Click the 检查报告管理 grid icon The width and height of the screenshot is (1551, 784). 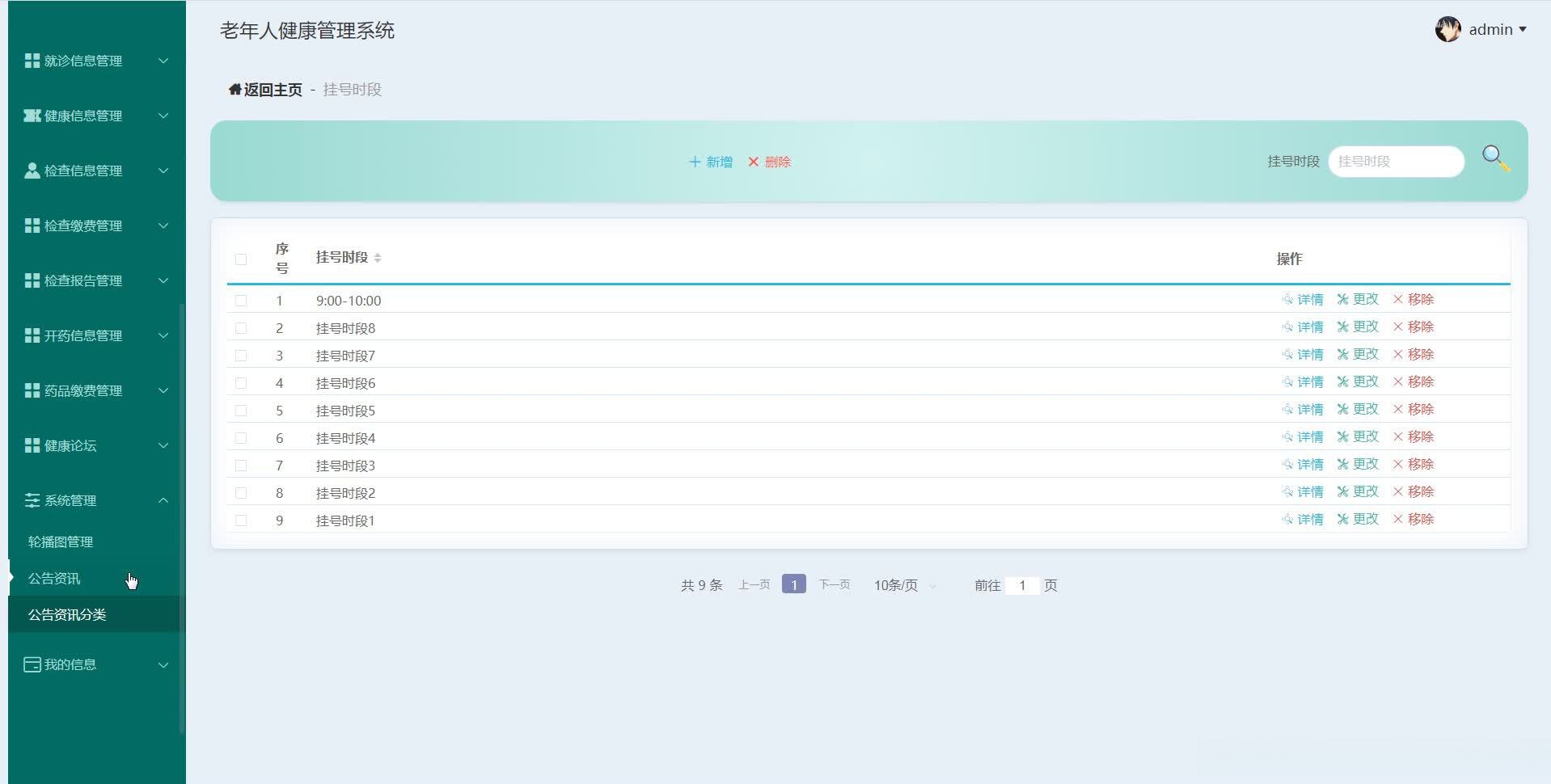tap(32, 280)
